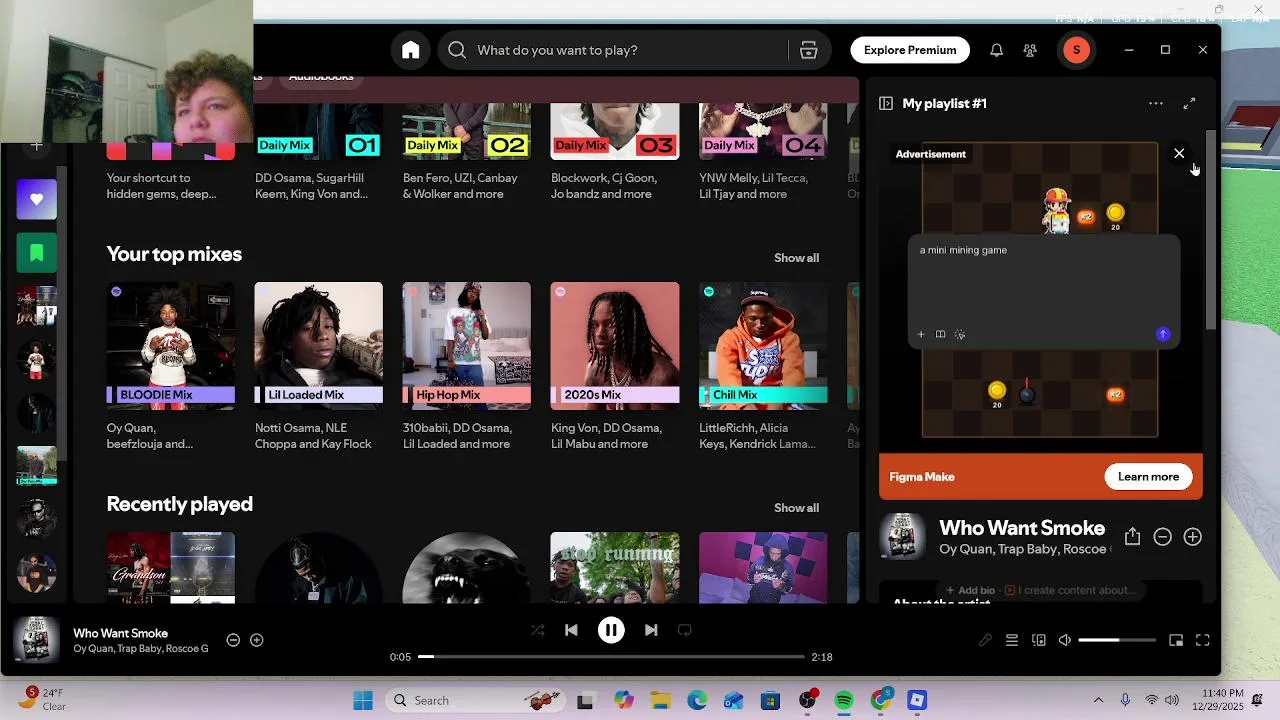Hide current track minus icon in bottom bar
Screen dimensions: 1280x720
[x=233, y=640]
